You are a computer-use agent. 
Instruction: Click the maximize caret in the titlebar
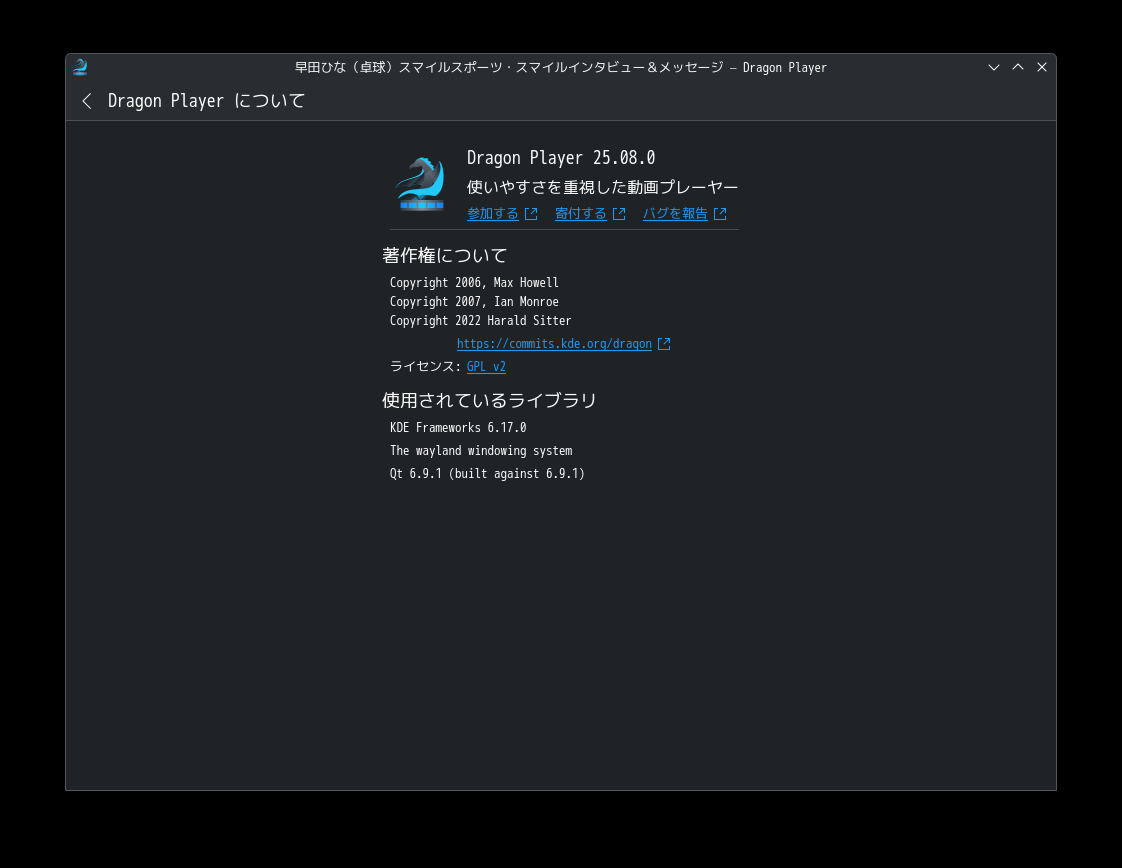1017,67
